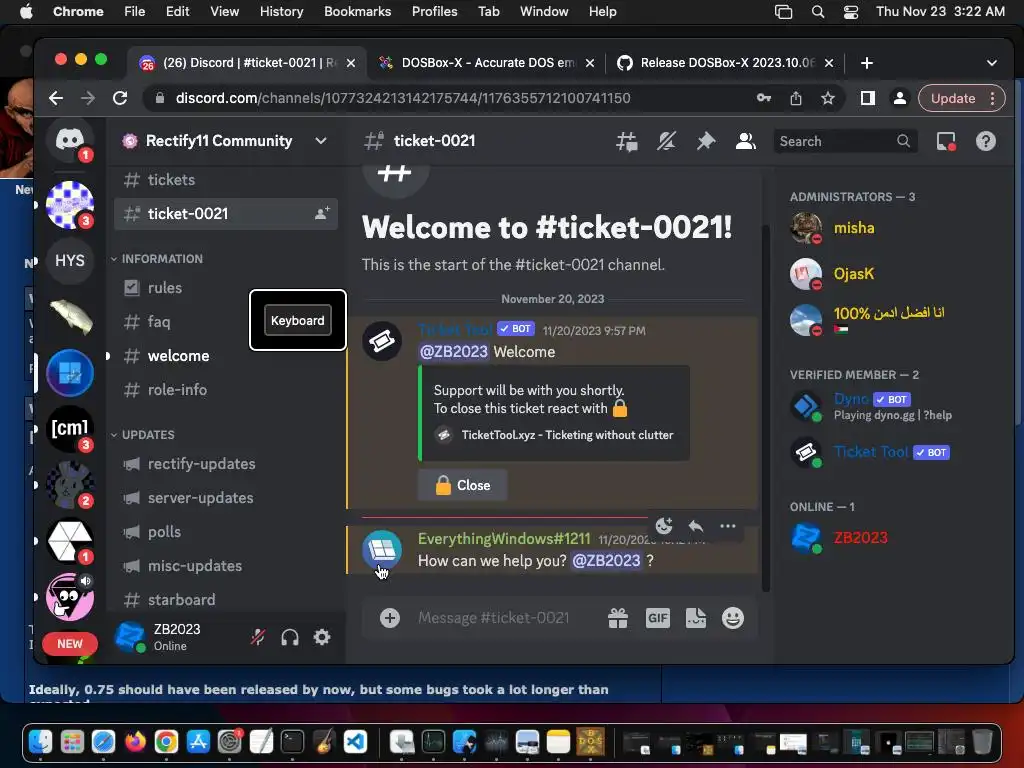Screen dimensions: 1024x768
Task: Open more options on EverythingWindows message
Action: click(x=728, y=526)
